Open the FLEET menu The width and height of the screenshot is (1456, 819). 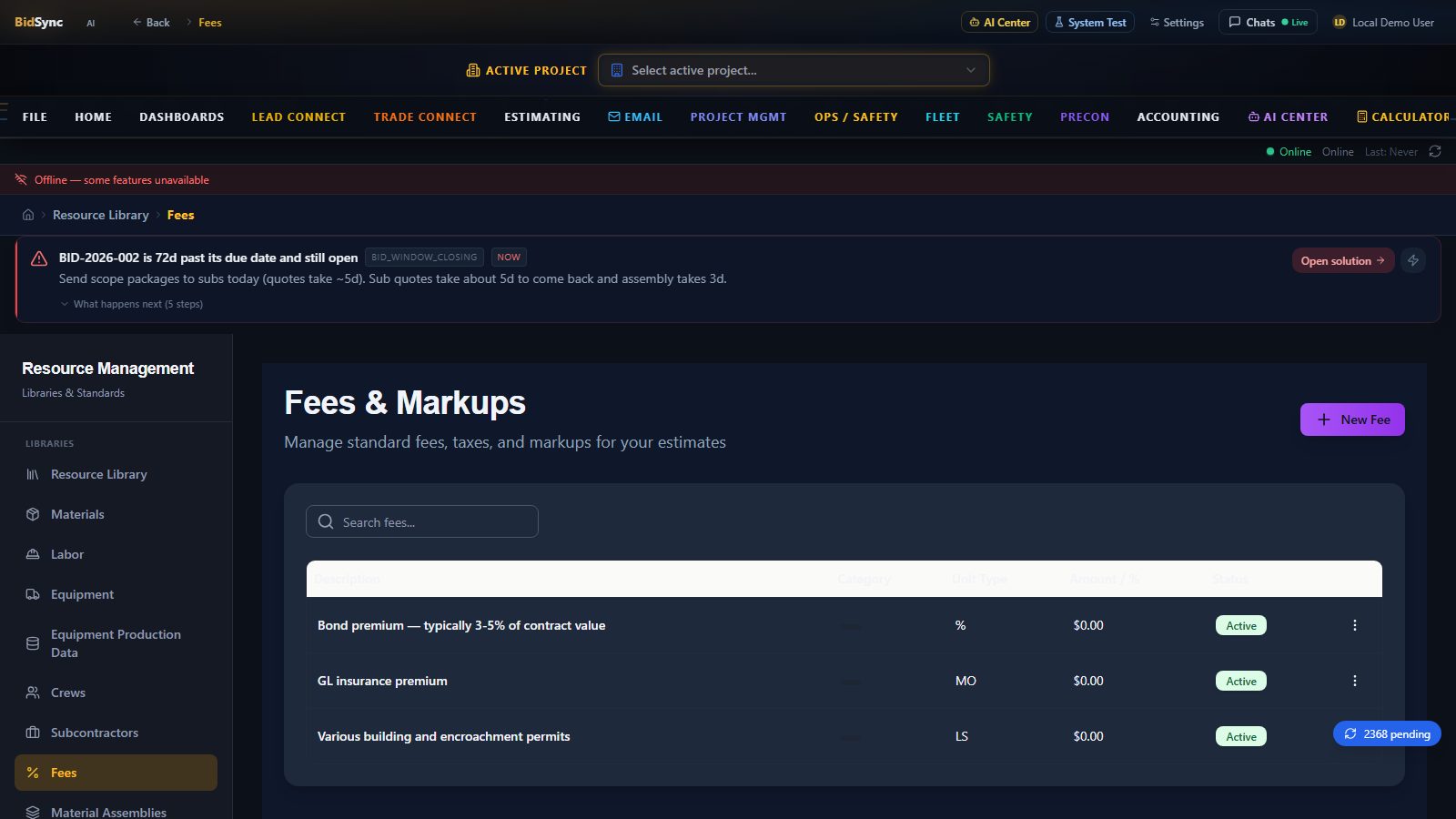pos(943,116)
